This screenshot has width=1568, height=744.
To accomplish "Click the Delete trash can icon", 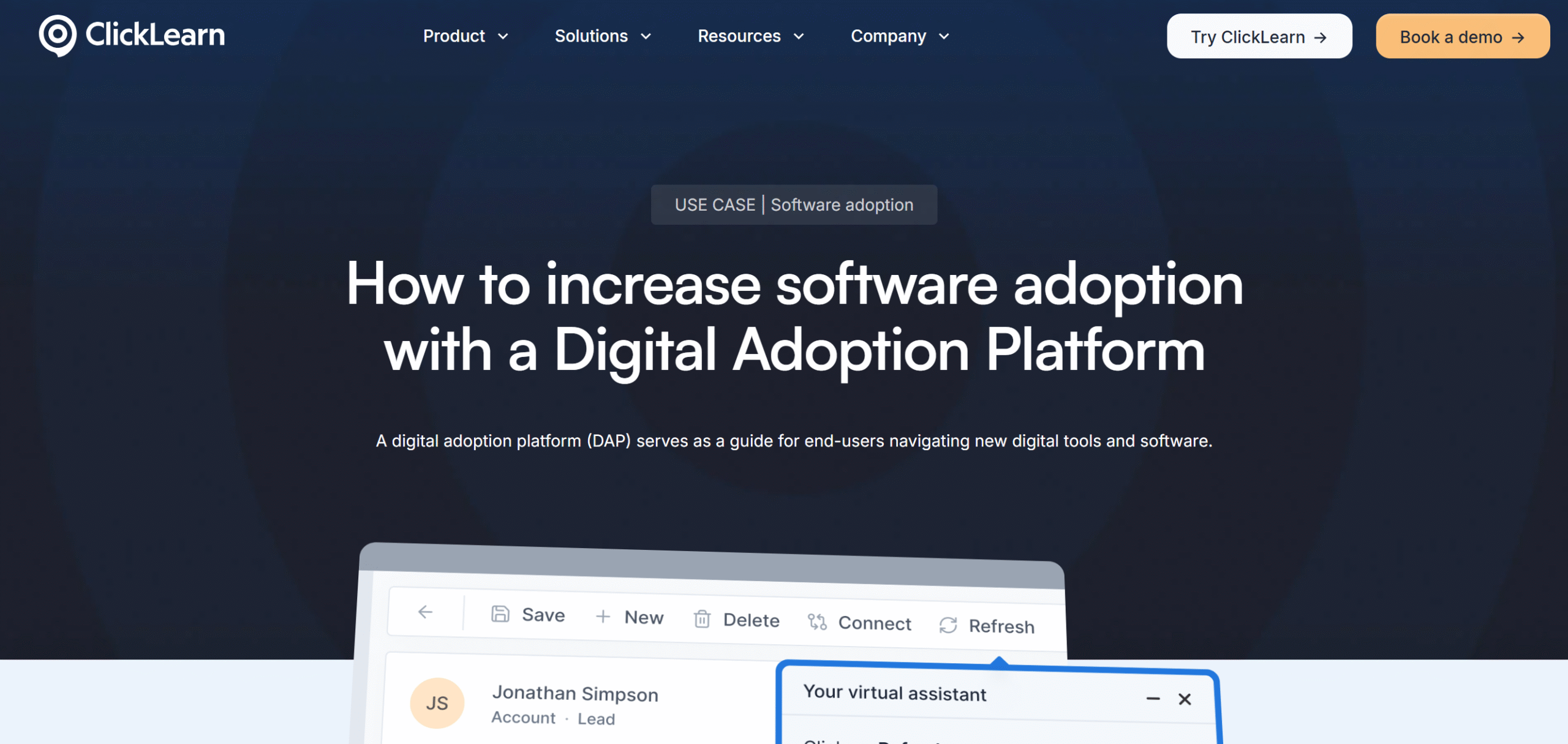I will (x=702, y=619).
